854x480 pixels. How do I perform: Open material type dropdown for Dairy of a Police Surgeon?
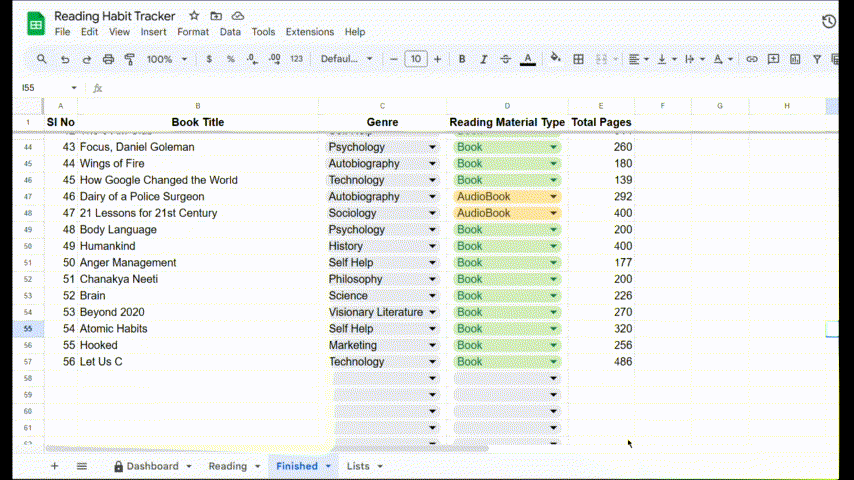click(553, 197)
